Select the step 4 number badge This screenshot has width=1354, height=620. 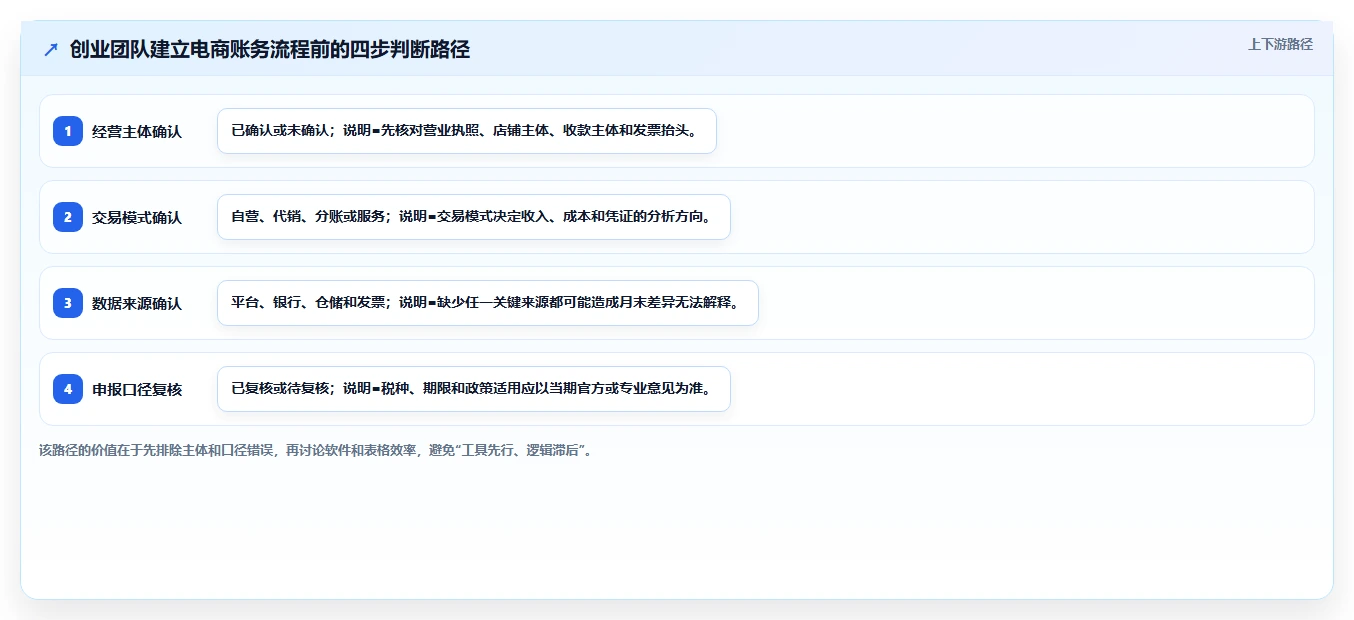pos(68,389)
